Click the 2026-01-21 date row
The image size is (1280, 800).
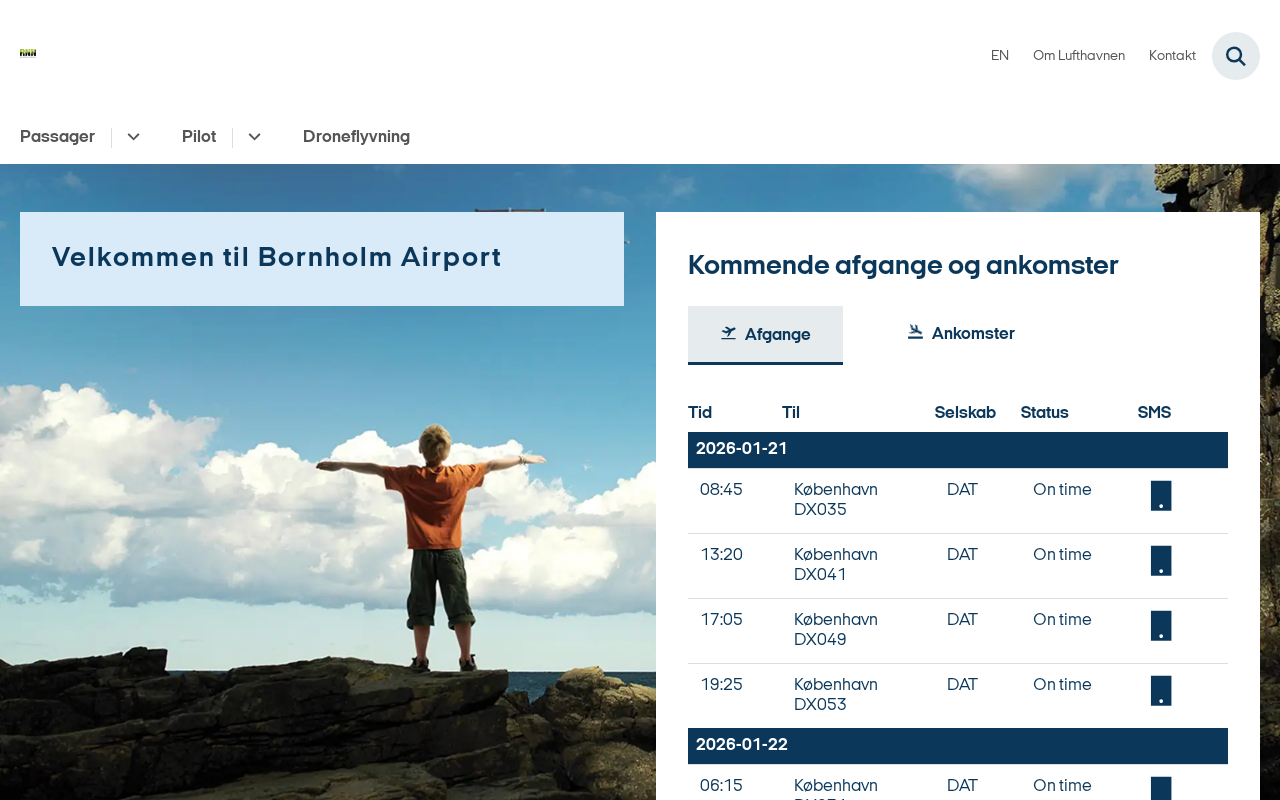958,450
